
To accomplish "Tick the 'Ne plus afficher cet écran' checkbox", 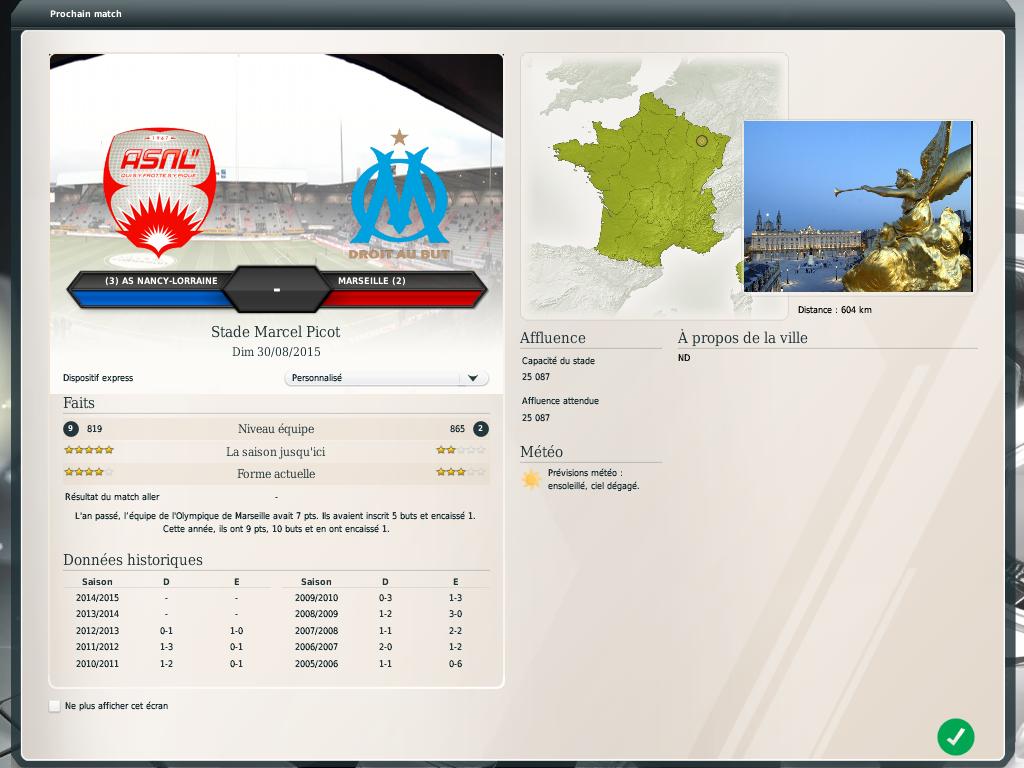I will (55, 706).
